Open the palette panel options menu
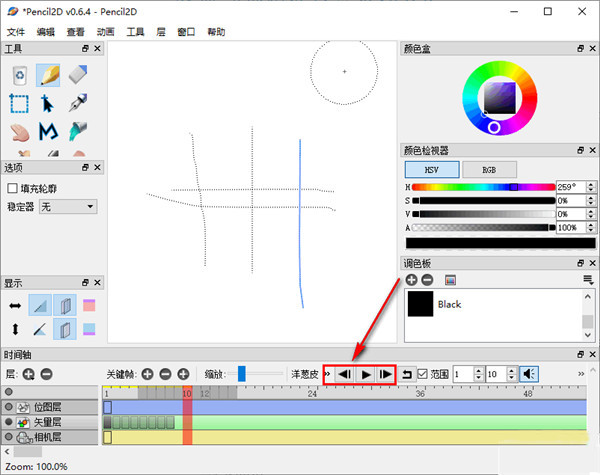The height and width of the screenshot is (475, 600). [588, 280]
